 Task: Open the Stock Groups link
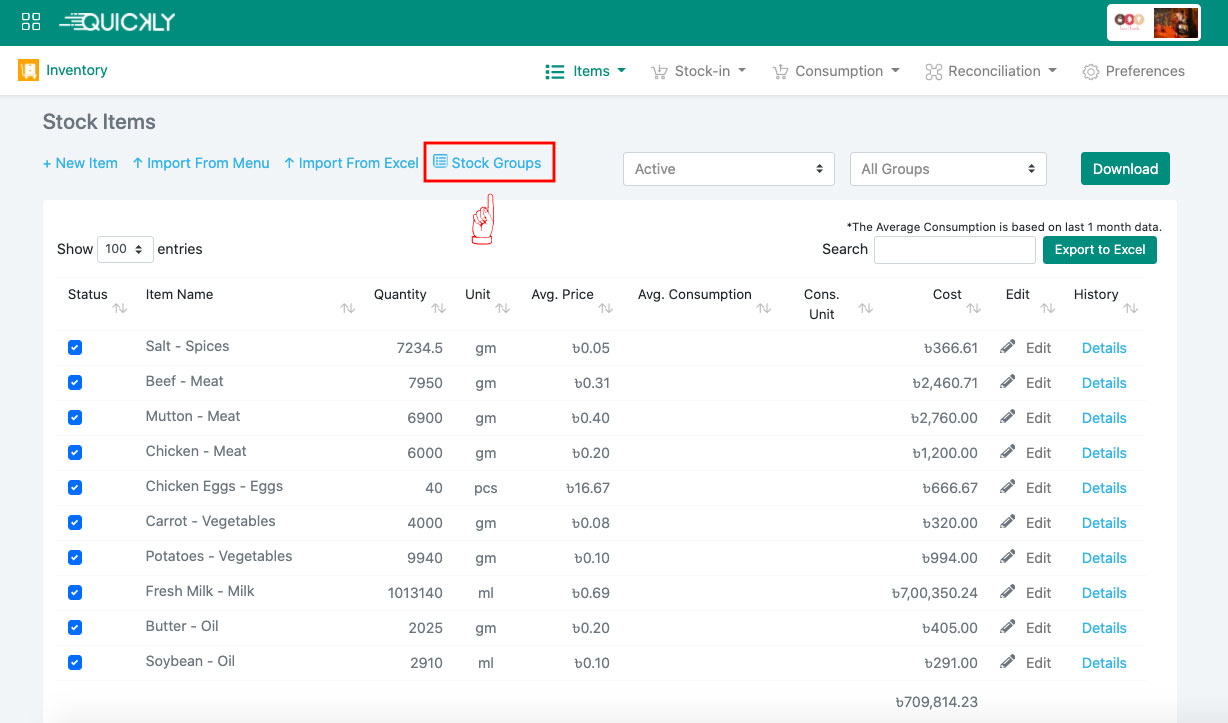[488, 163]
